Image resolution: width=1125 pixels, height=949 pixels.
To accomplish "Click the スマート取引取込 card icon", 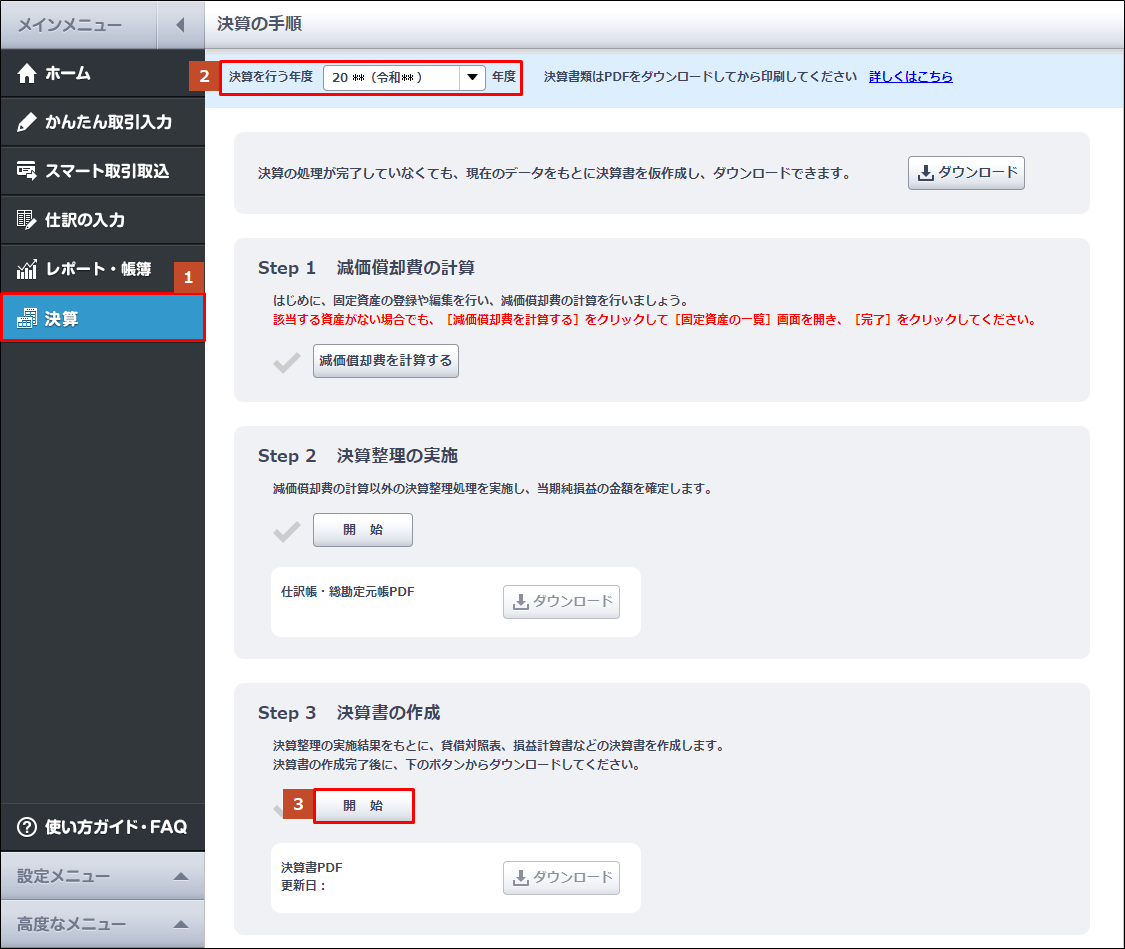I will [x=27, y=171].
